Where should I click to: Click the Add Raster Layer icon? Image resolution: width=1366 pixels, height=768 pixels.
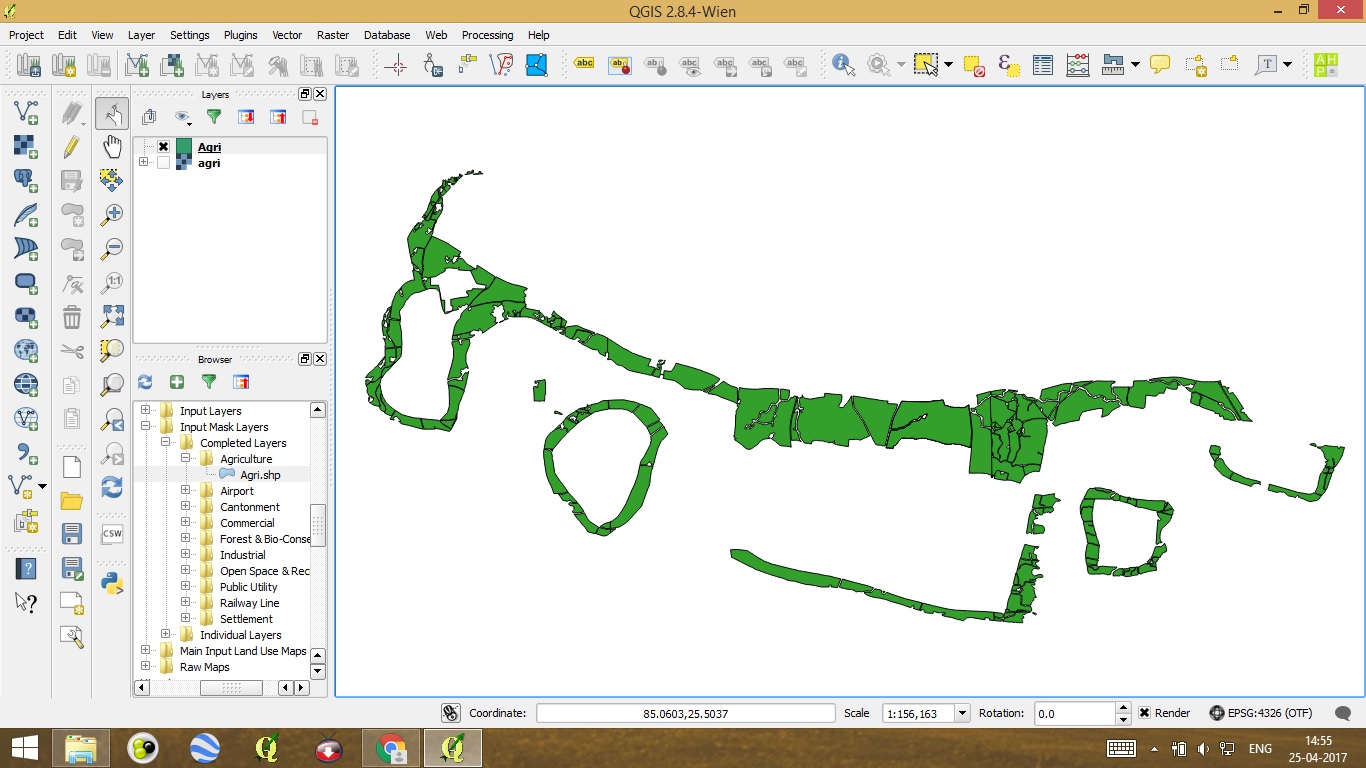[26, 146]
